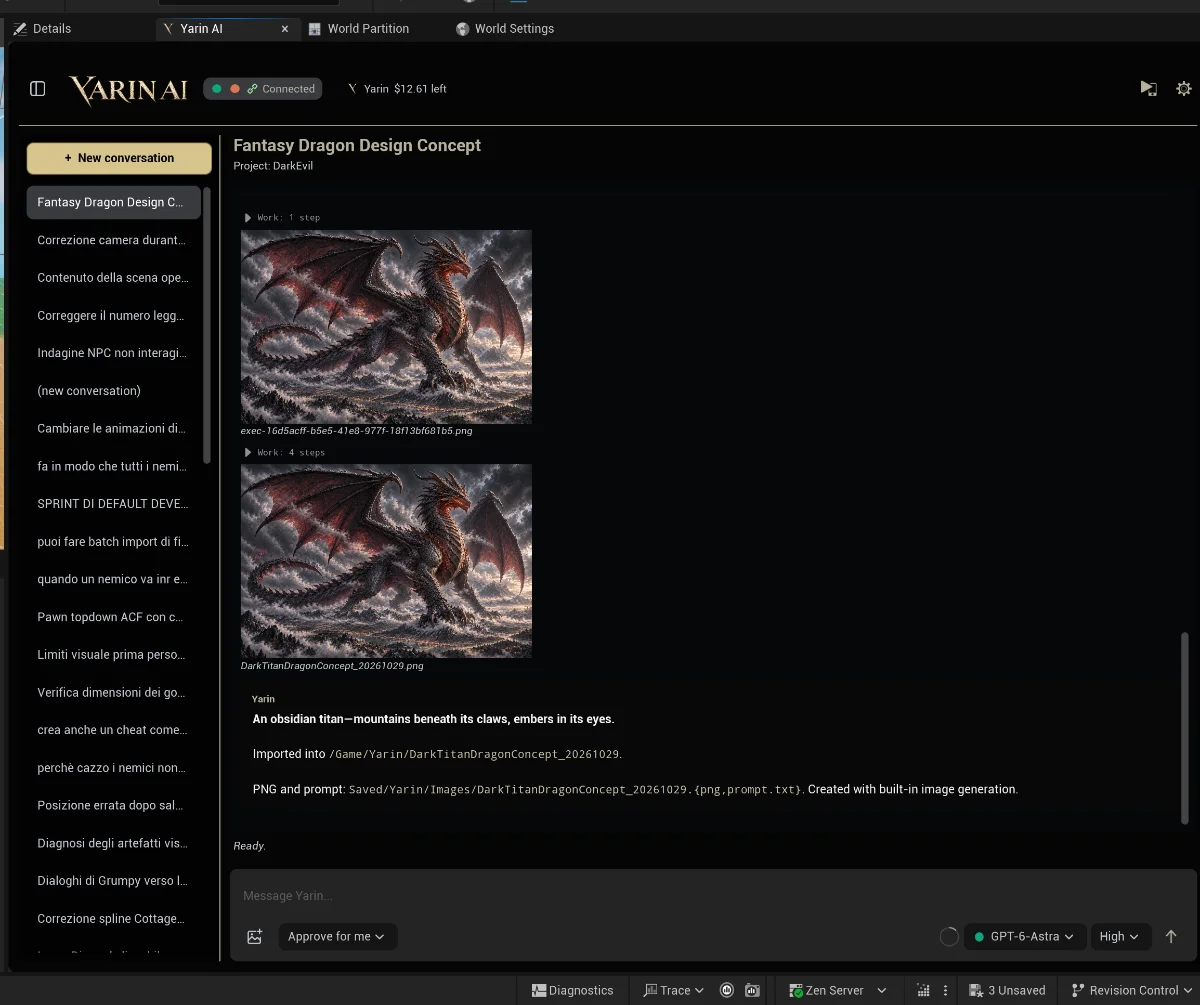
Task: Open the Verifica dimensioni dei go... conversation
Action: (114, 692)
